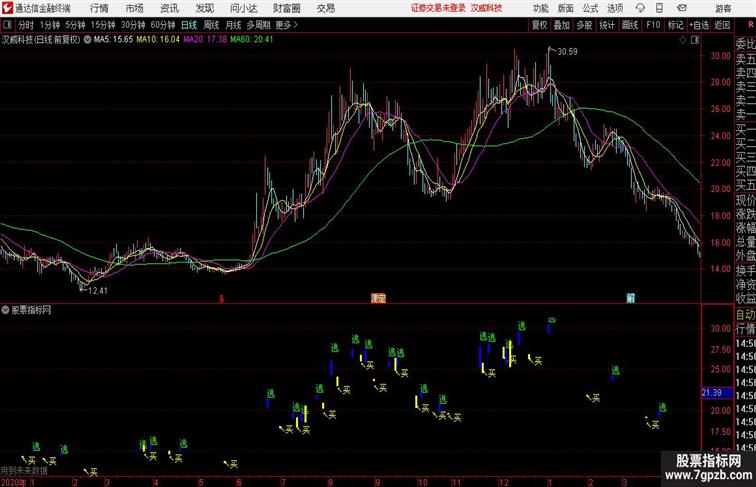Click the 30.59 high price label

click(x=567, y=52)
